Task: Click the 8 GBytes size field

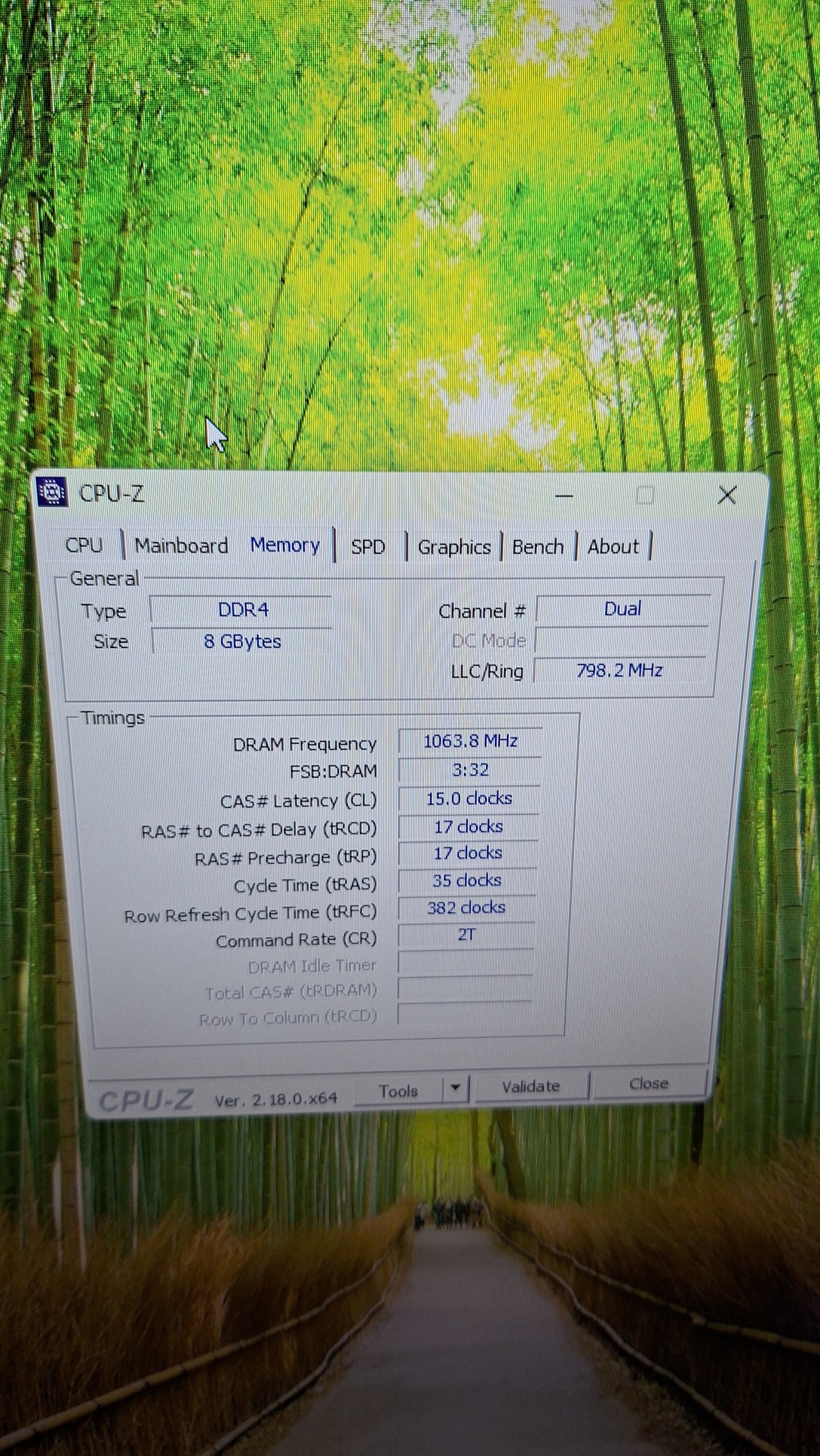Action: point(242,641)
